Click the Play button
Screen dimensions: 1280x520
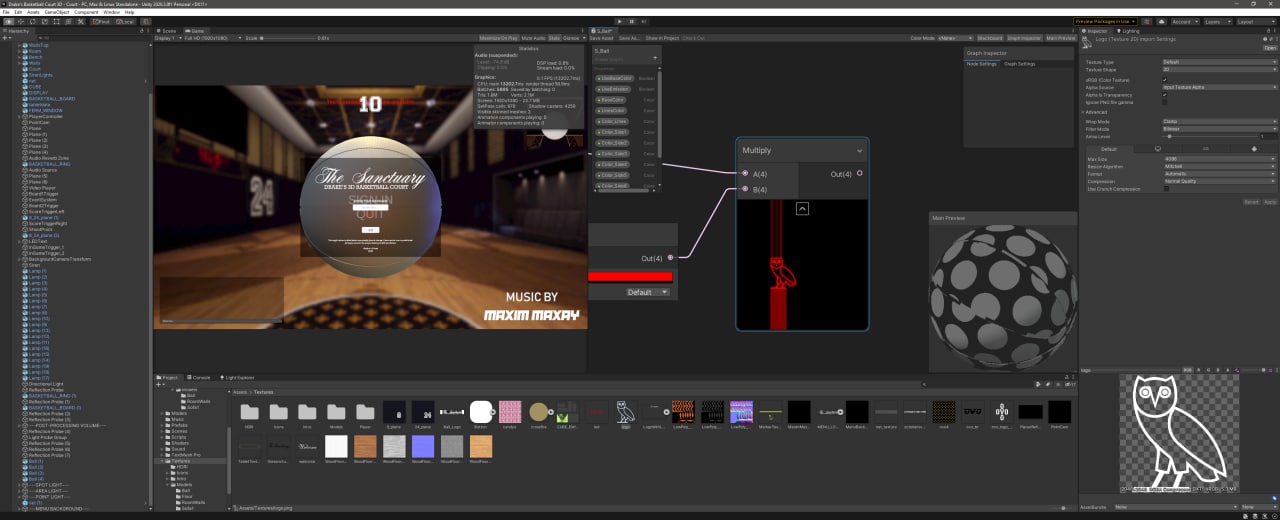coord(620,20)
